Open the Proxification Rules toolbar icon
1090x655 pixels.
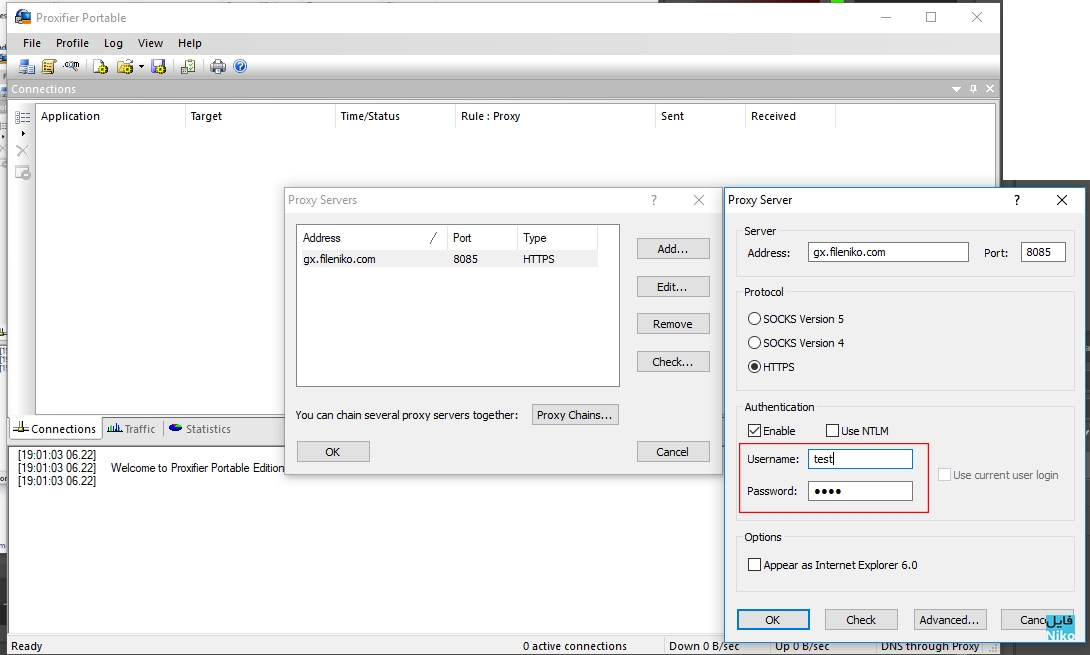coord(49,67)
